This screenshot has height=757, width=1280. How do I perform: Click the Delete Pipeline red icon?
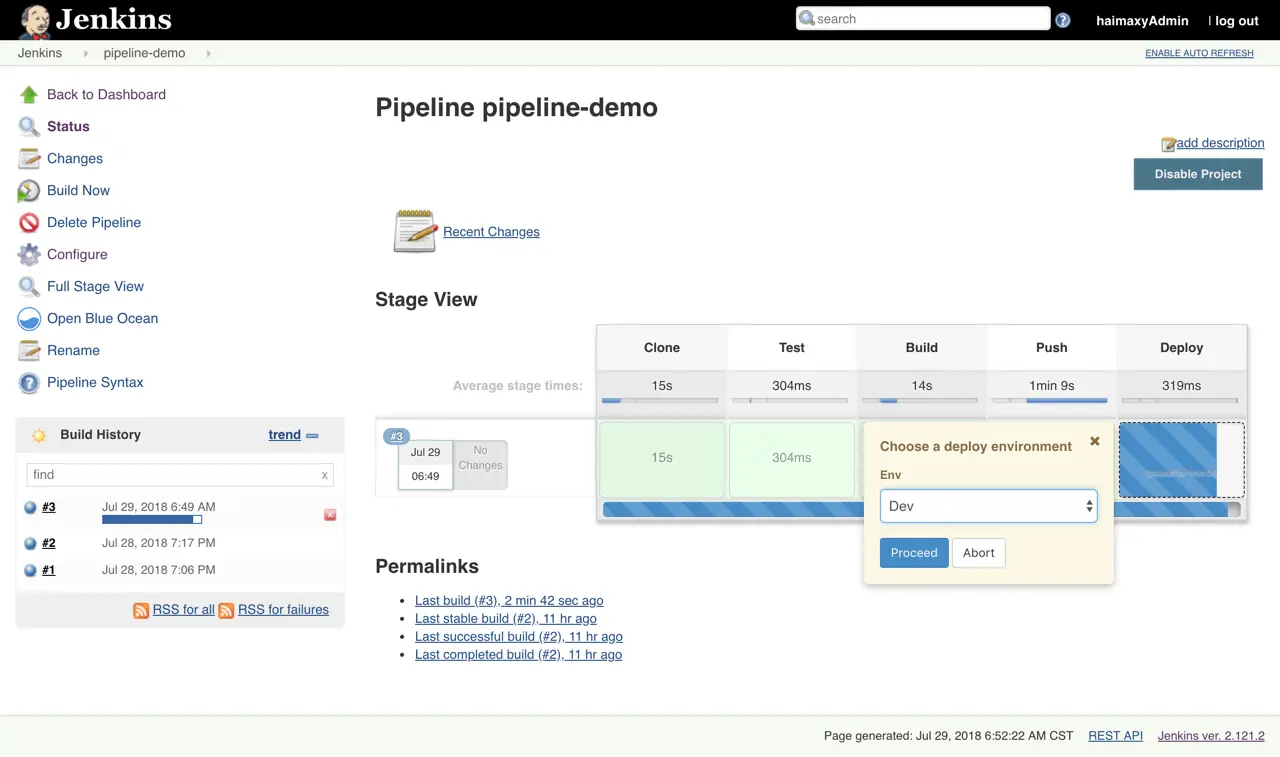28,222
